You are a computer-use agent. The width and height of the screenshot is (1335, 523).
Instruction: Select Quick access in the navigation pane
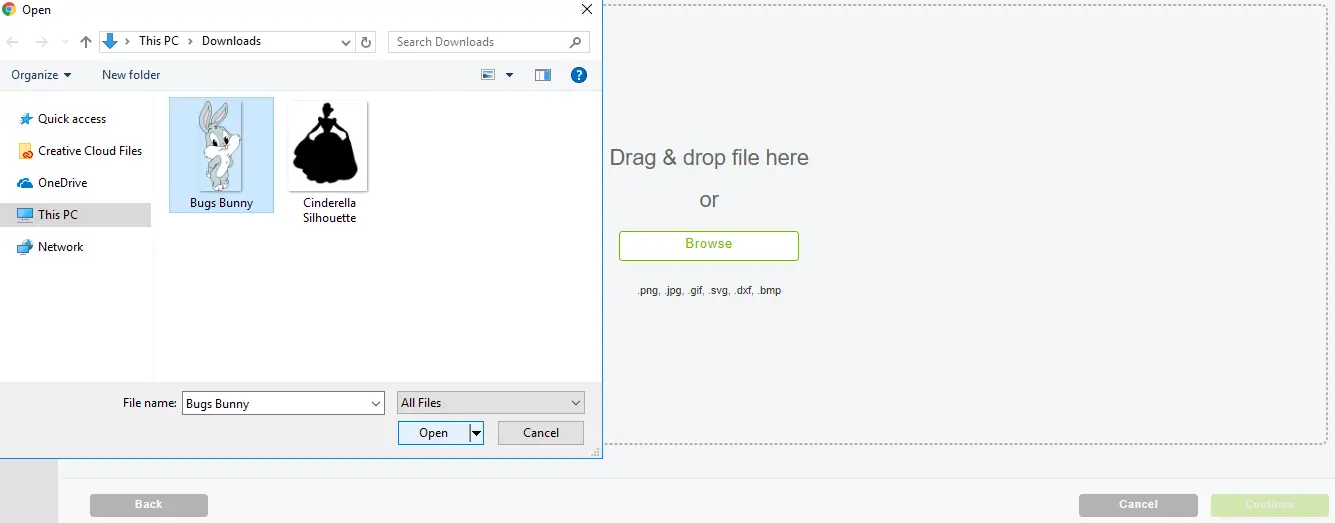[x=72, y=119]
